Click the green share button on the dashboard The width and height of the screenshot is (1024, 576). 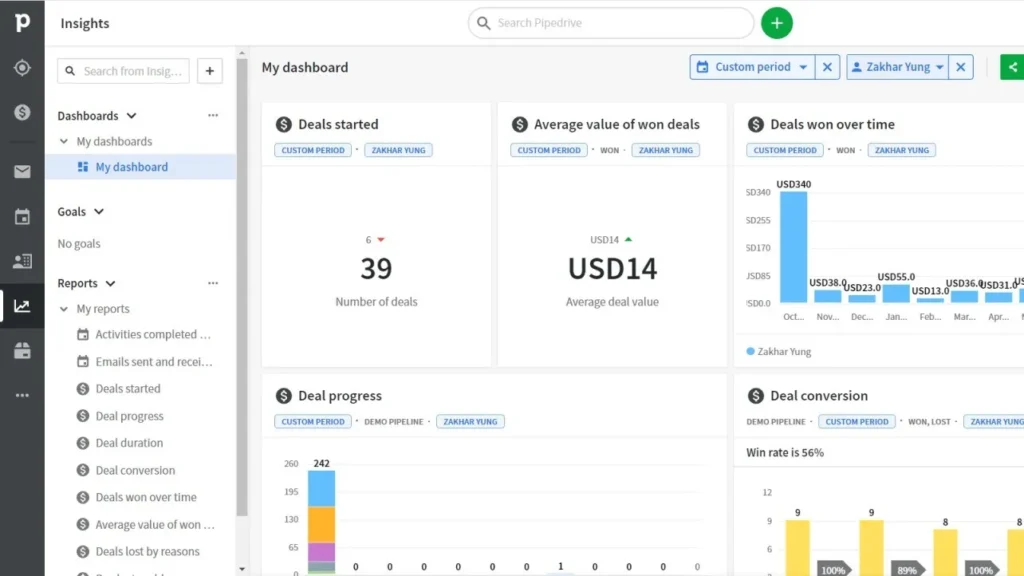pos(1013,67)
